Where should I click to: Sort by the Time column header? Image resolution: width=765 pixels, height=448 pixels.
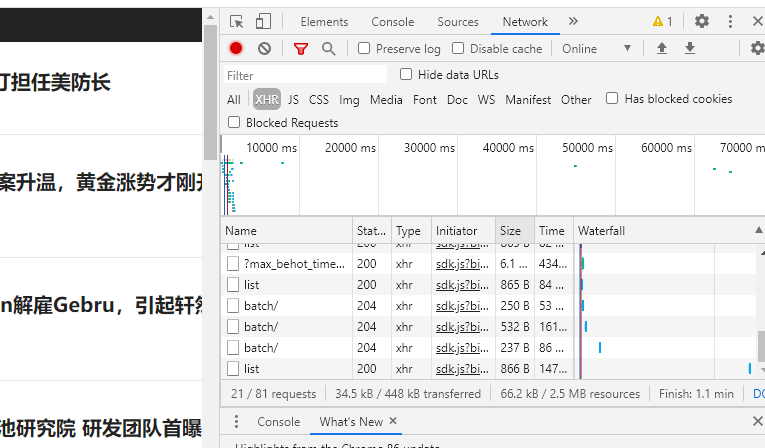coord(554,230)
